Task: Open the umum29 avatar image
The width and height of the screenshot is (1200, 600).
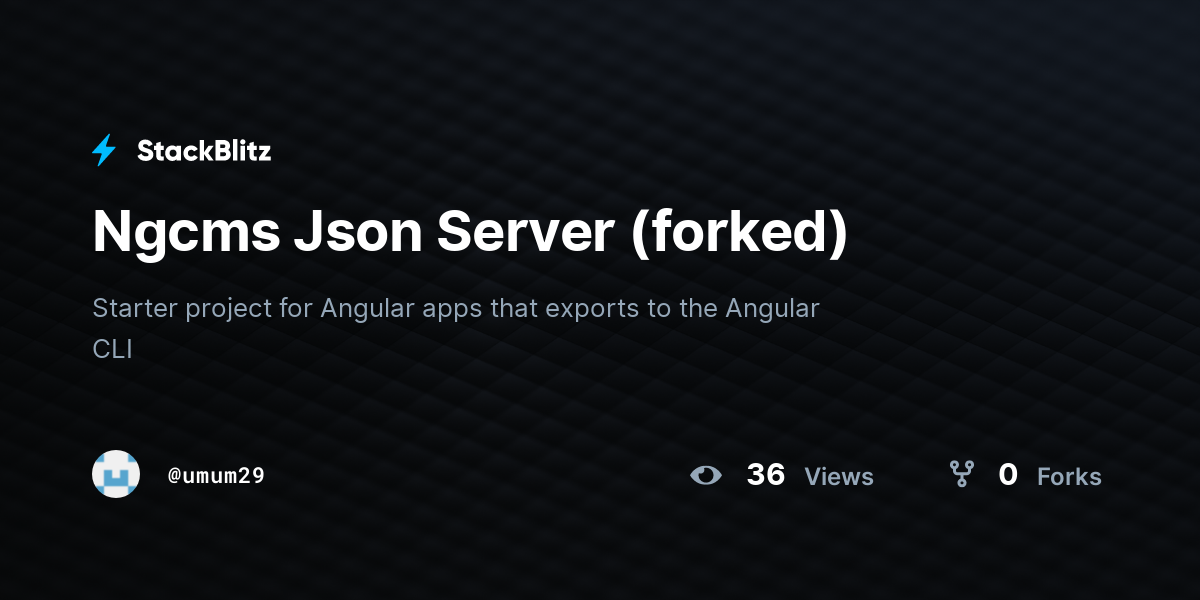Action: (116, 474)
